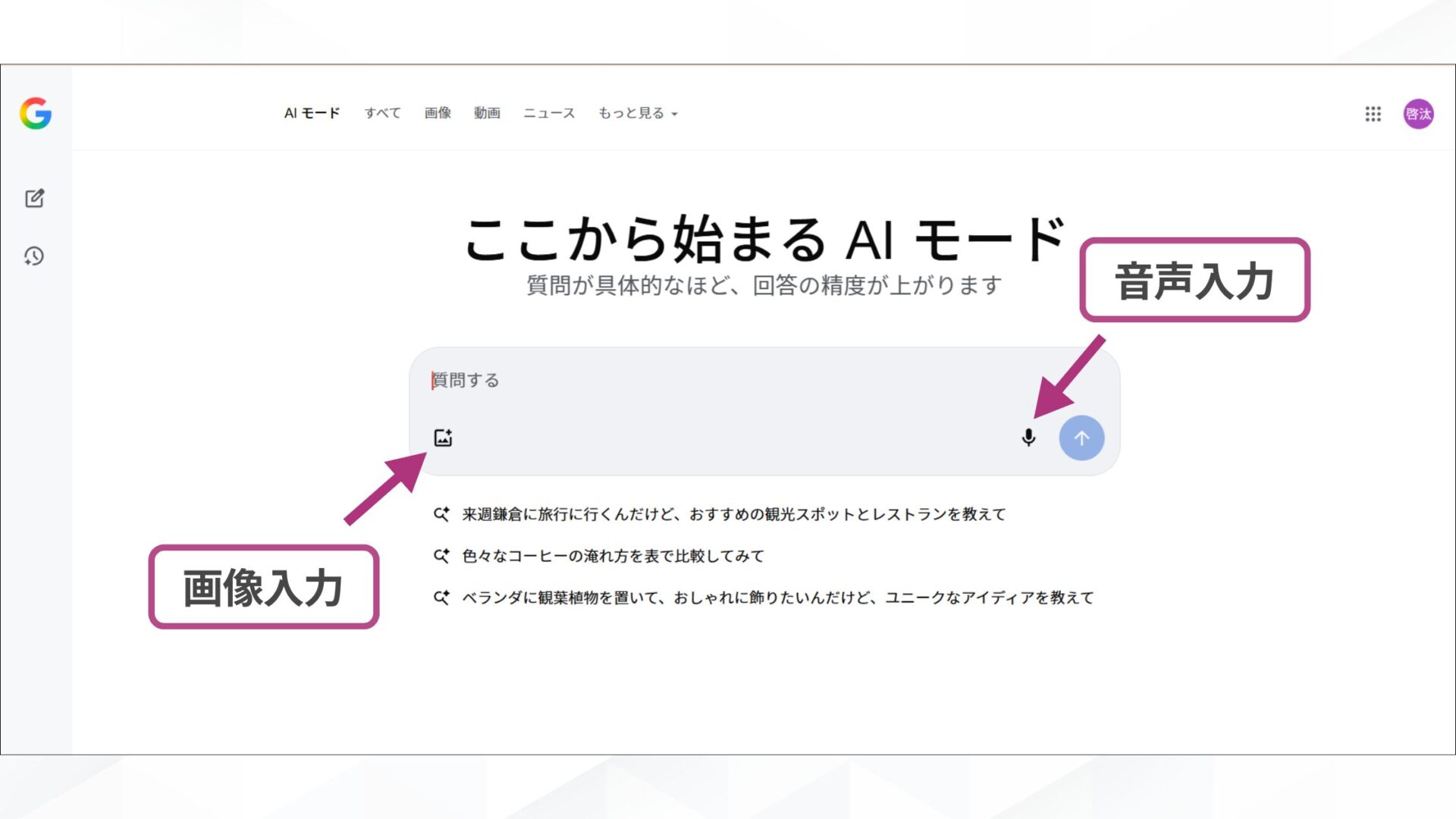Submit the query with the arrow button

tap(1081, 437)
